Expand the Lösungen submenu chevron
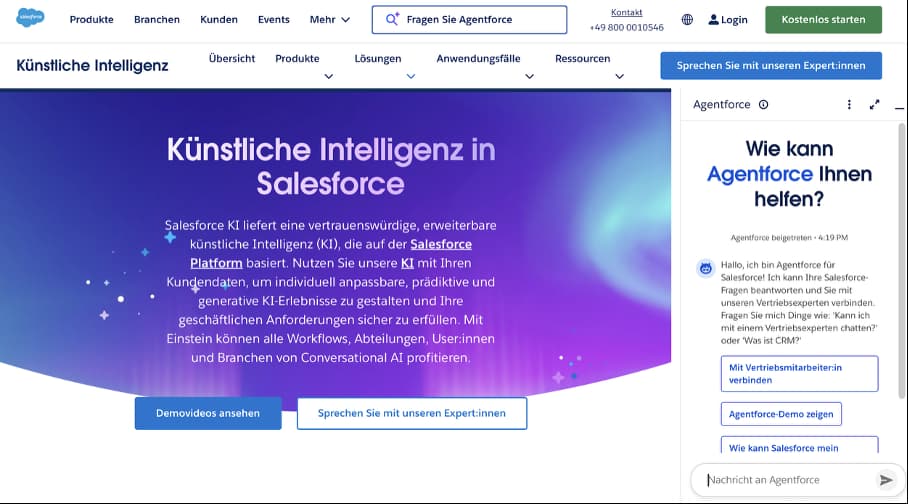This screenshot has width=908, height=504. pos(411,76)
